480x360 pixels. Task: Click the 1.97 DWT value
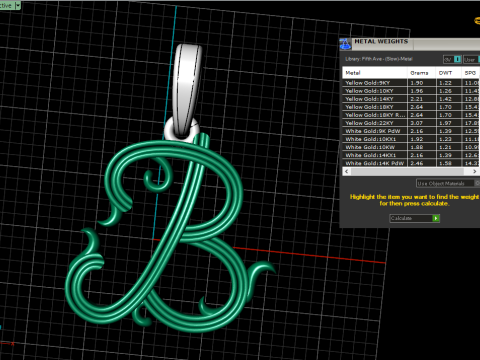tap(445, 123)
